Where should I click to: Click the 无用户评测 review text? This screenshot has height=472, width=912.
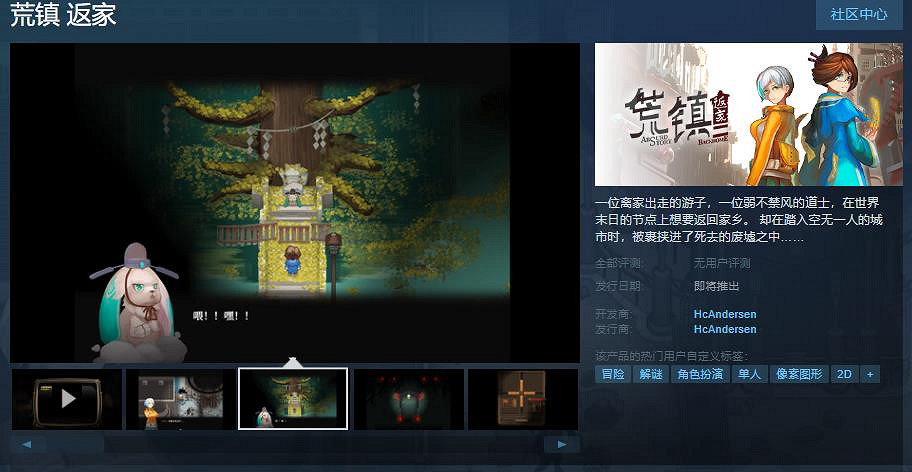pyautogui.click(x=722, y=263)
